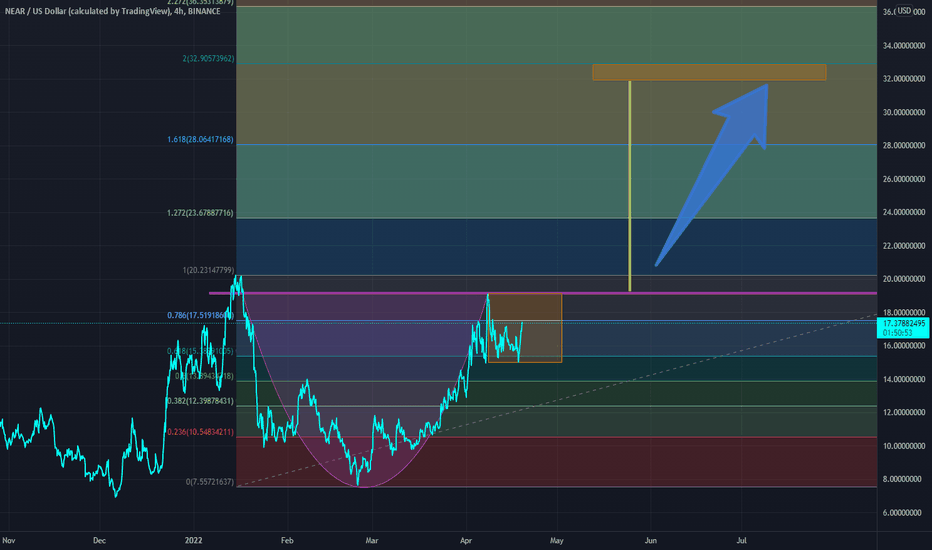Viewport: 932px width, 550px height.
Task: Select the yellow vertical measurement line
Action: pyautogui.click(x=629, y=186)
